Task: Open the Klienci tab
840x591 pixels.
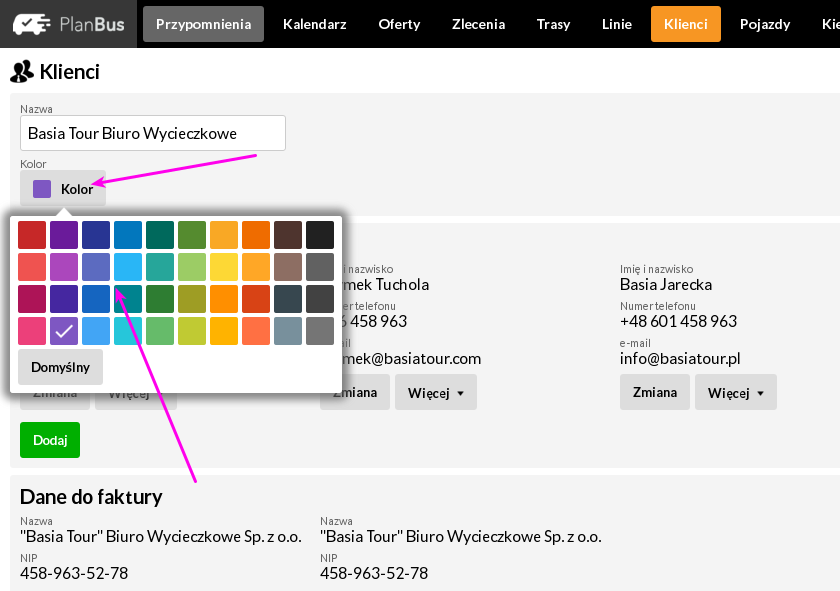Action: (686, 24)
